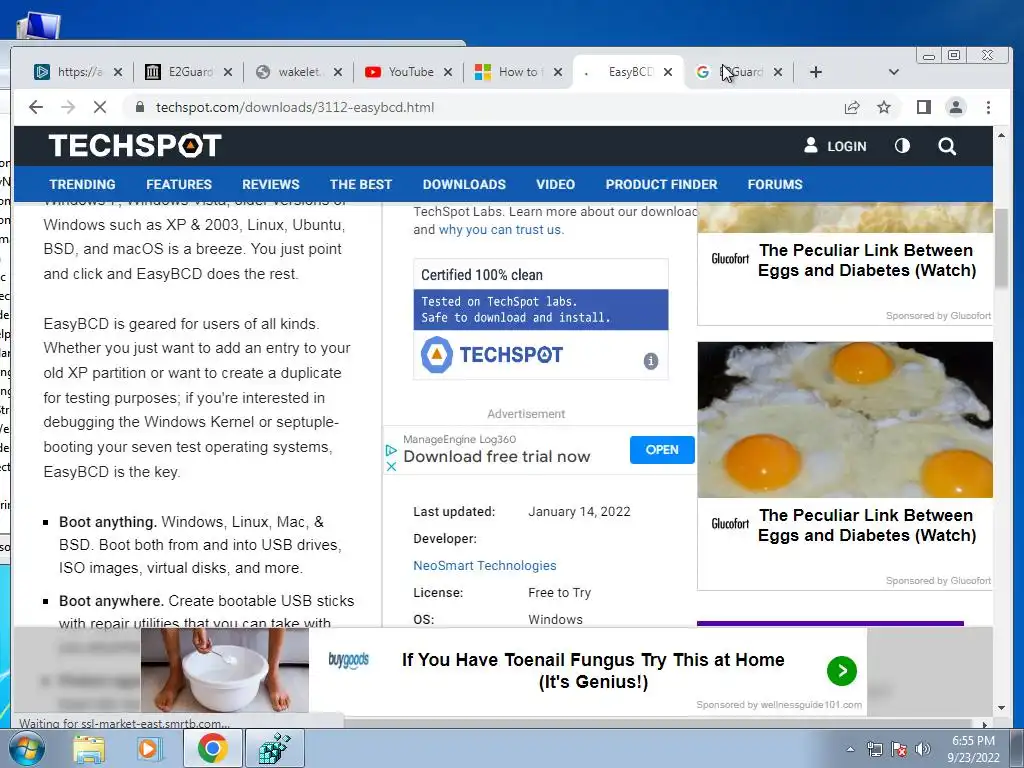Click the Chrome taskbar icon
Viewport: 1024px width, 768px height.
pos(212,748)
